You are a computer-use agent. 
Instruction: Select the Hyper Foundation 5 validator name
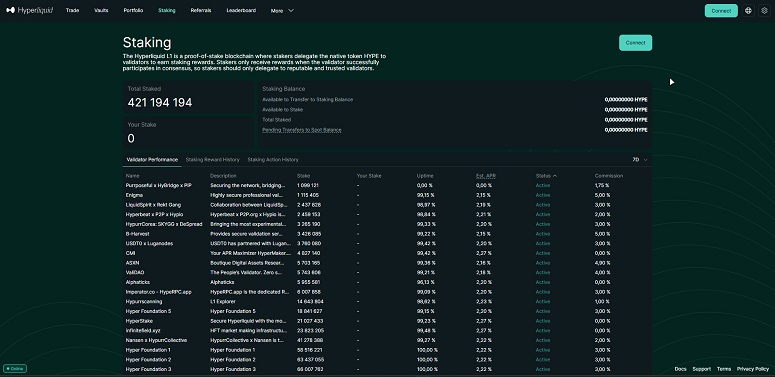click(148, 311)
